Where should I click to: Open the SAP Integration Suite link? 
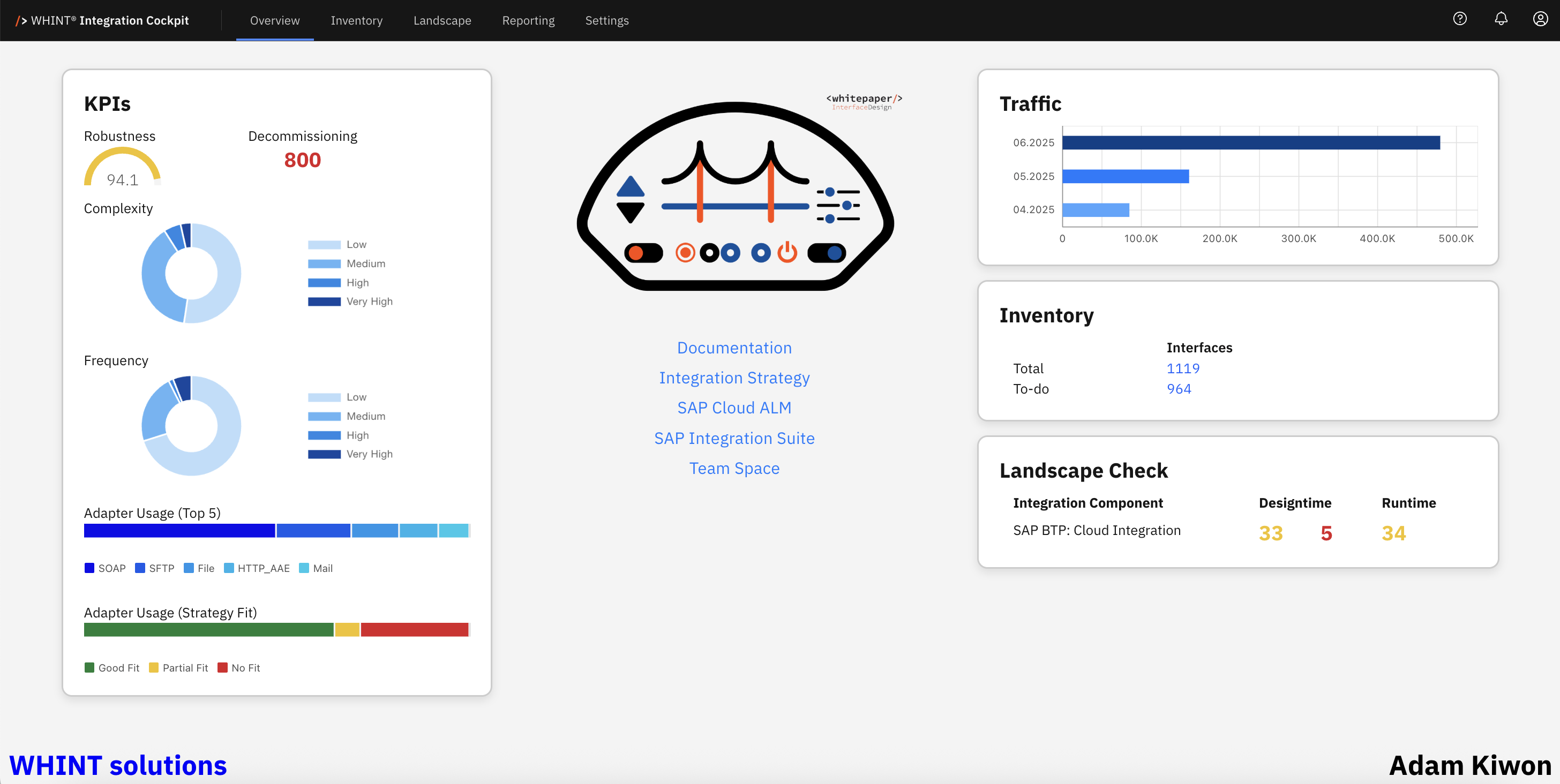click(734, 438)
